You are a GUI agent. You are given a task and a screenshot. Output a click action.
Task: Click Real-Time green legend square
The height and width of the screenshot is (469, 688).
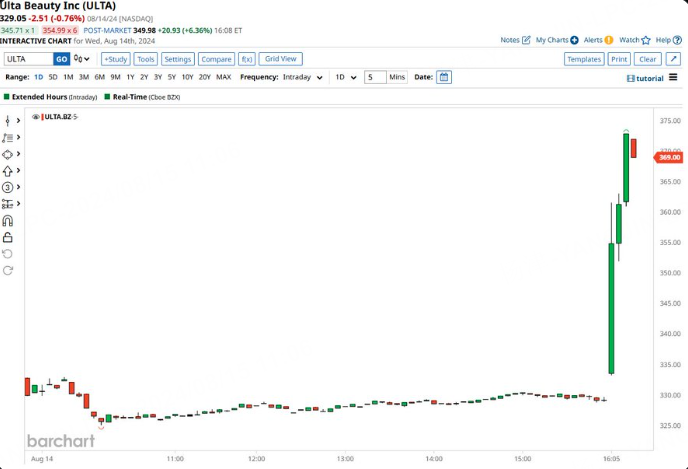[107, 97]
